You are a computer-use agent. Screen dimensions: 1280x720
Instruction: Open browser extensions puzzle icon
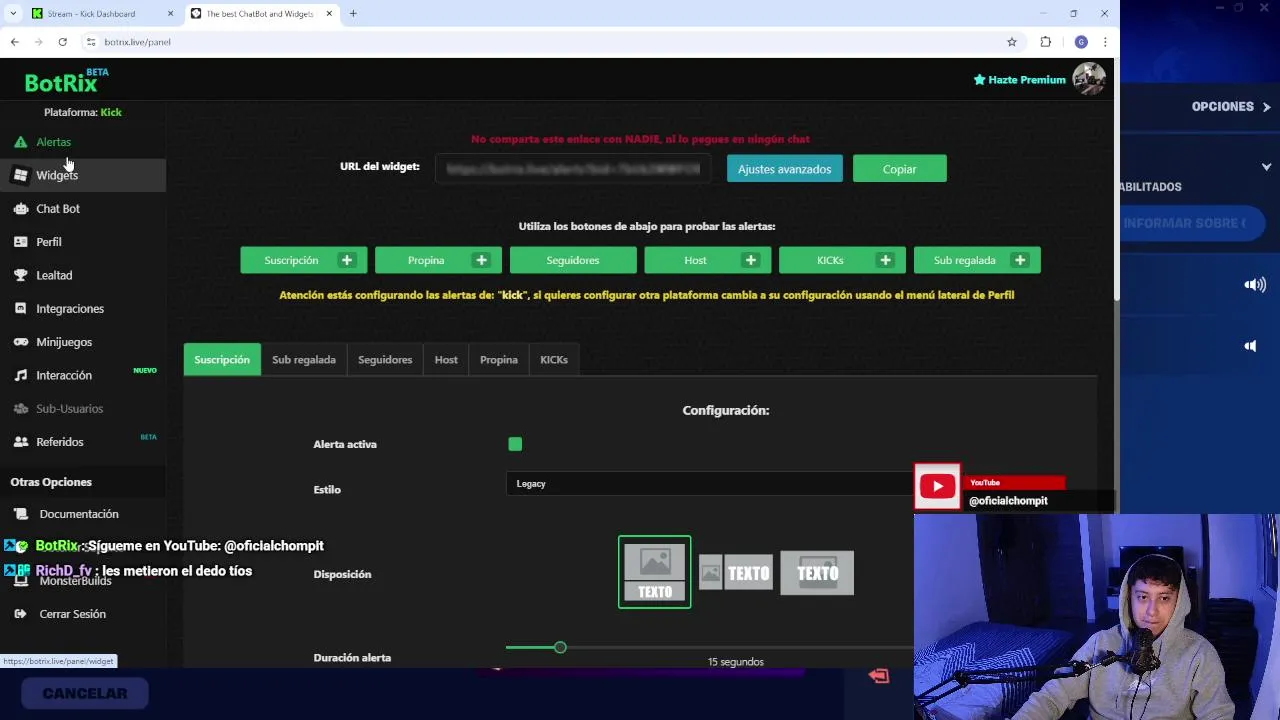(x=1046, y=42)
